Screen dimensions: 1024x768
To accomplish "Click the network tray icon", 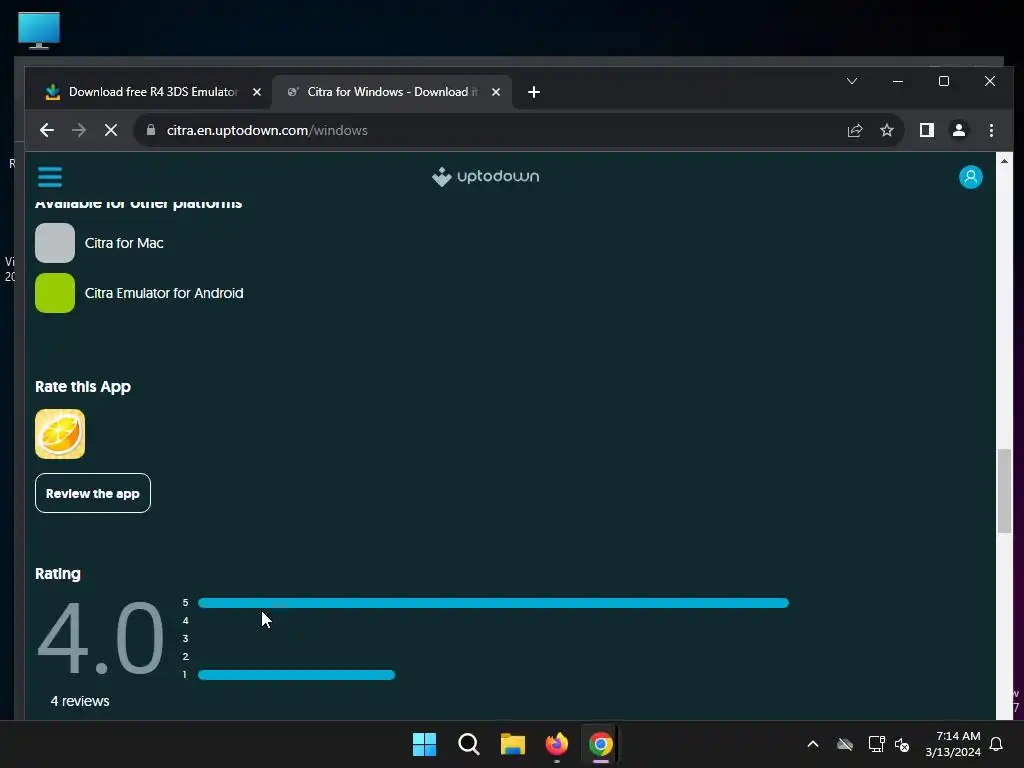I will click(876, 744).
